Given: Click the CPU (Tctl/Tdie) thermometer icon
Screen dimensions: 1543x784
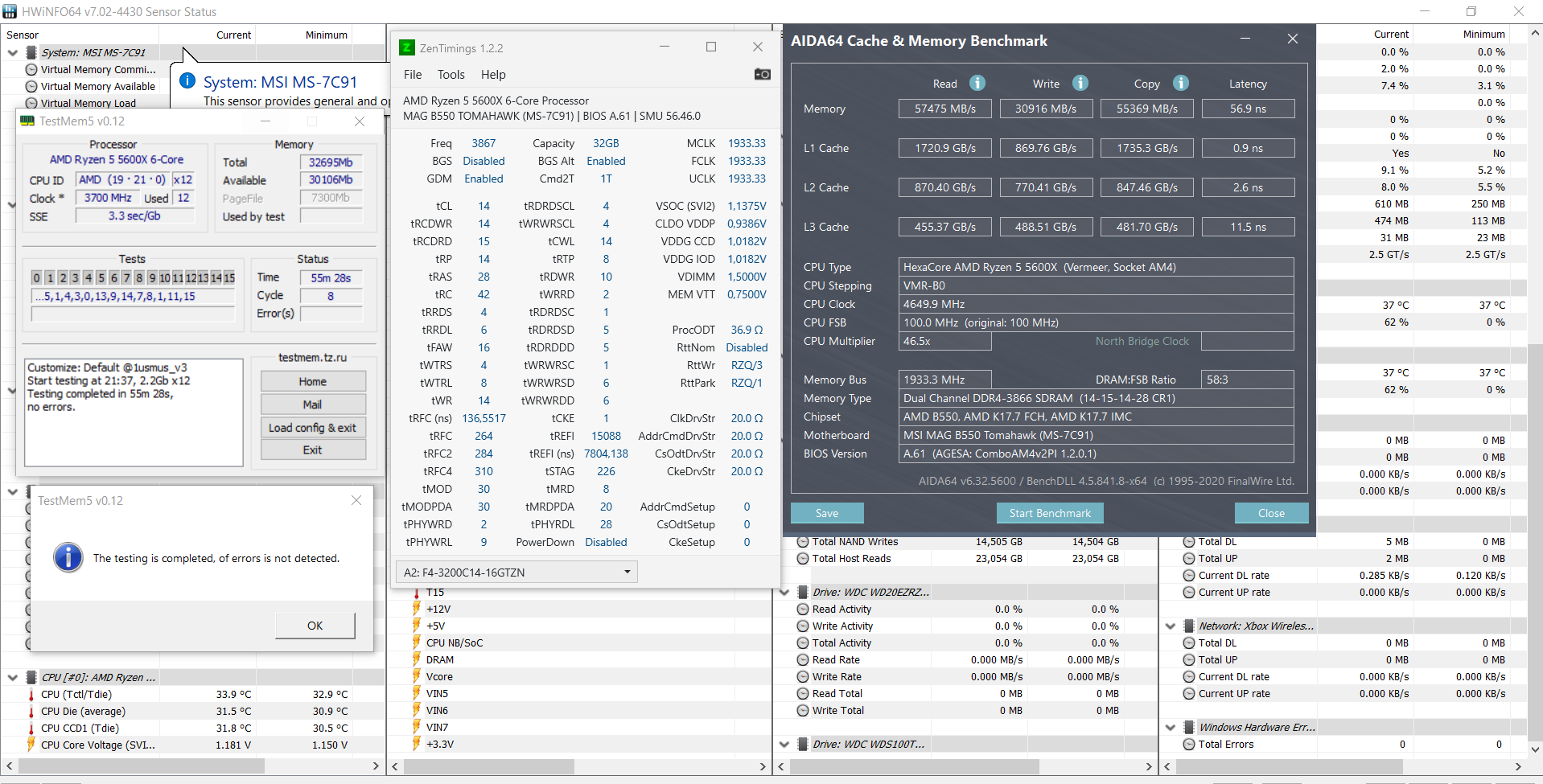Looking at the screenshot, I should (31, 694).
